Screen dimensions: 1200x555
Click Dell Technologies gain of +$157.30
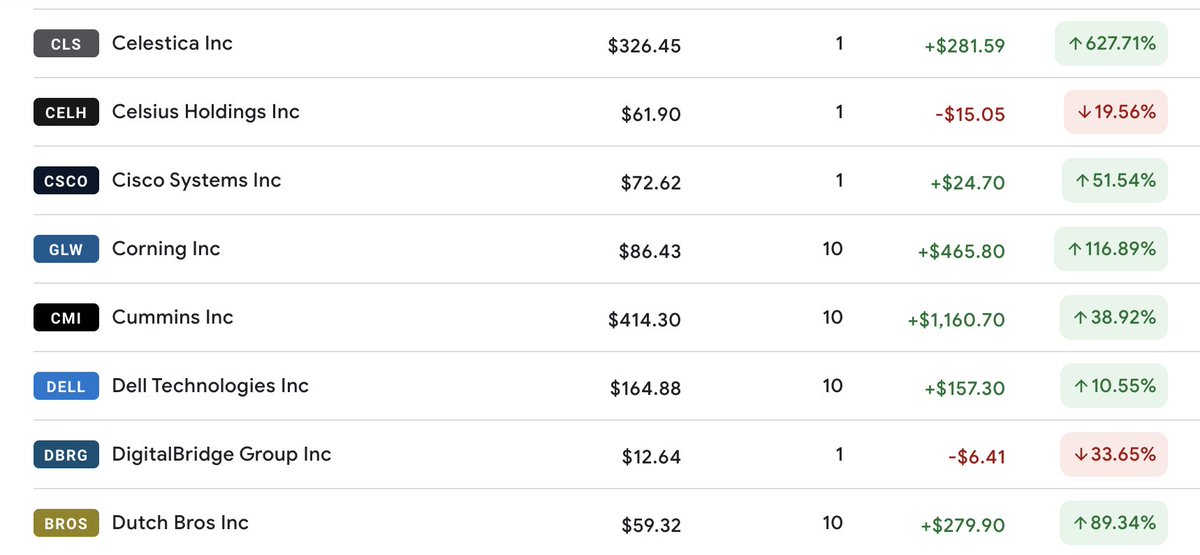[x=964, y=388]
